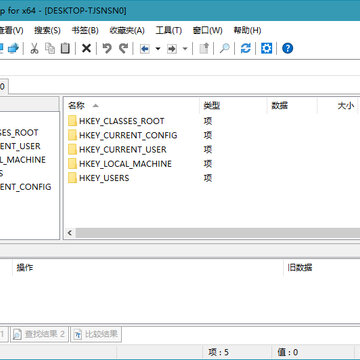Open the Back history dropdown arrow

[x=158, y=49]
